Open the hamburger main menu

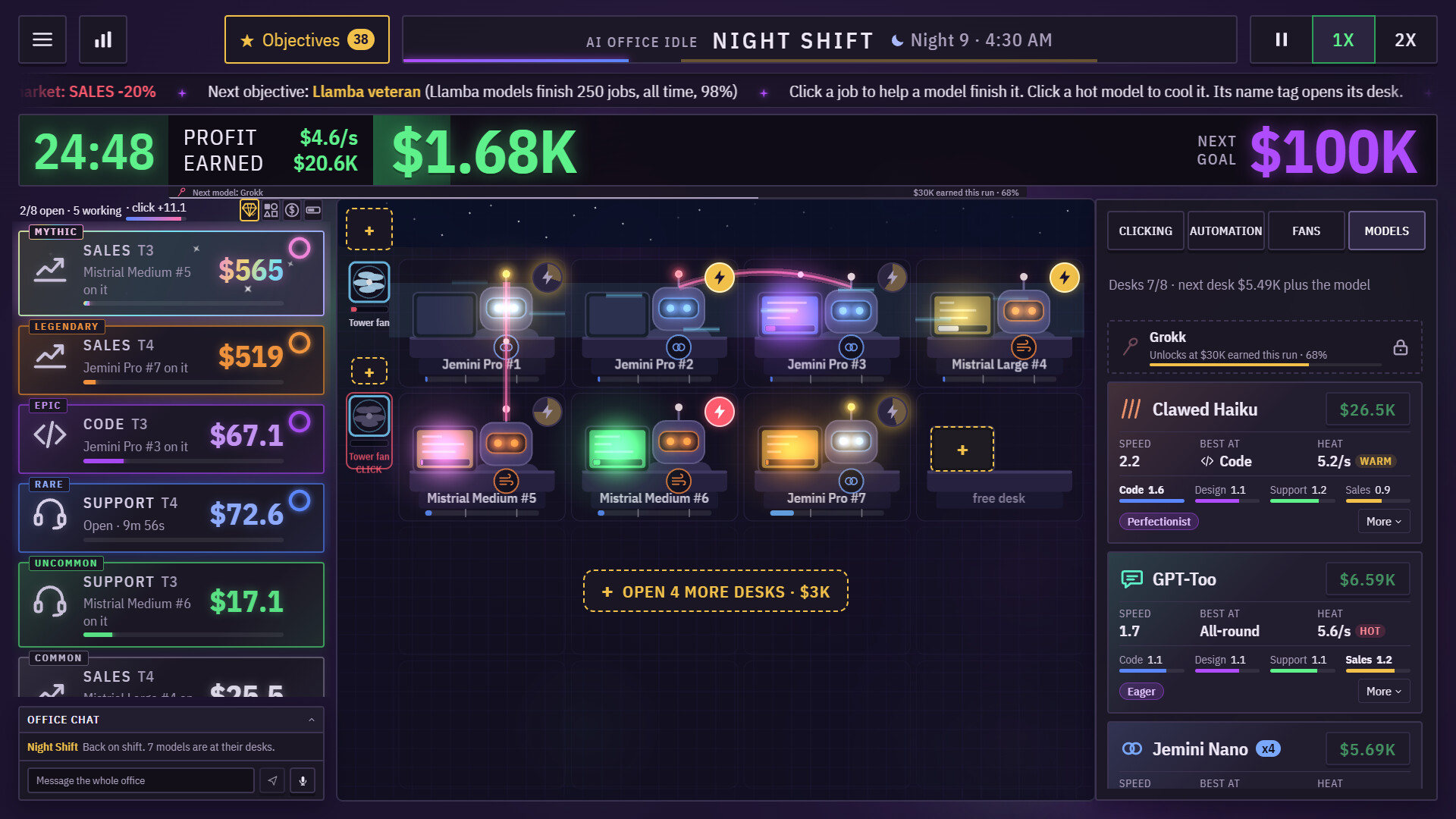(x=42, y=39)
